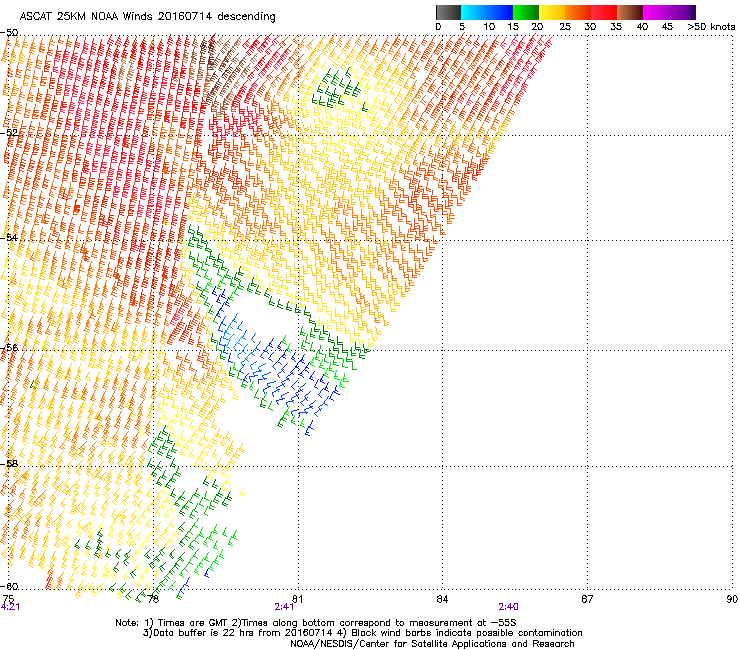Click the "25" label under the legend
This screenshot has height=650, width=740.
(565, 27)
